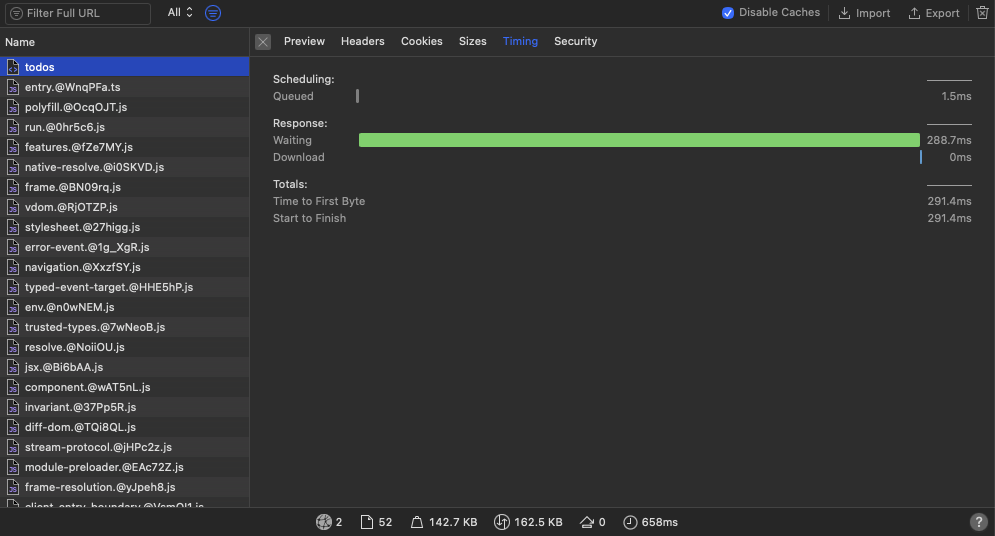Screen dimensions: 995x536
Task: Click the redirects count icon
Action: (x=586, y=522)
